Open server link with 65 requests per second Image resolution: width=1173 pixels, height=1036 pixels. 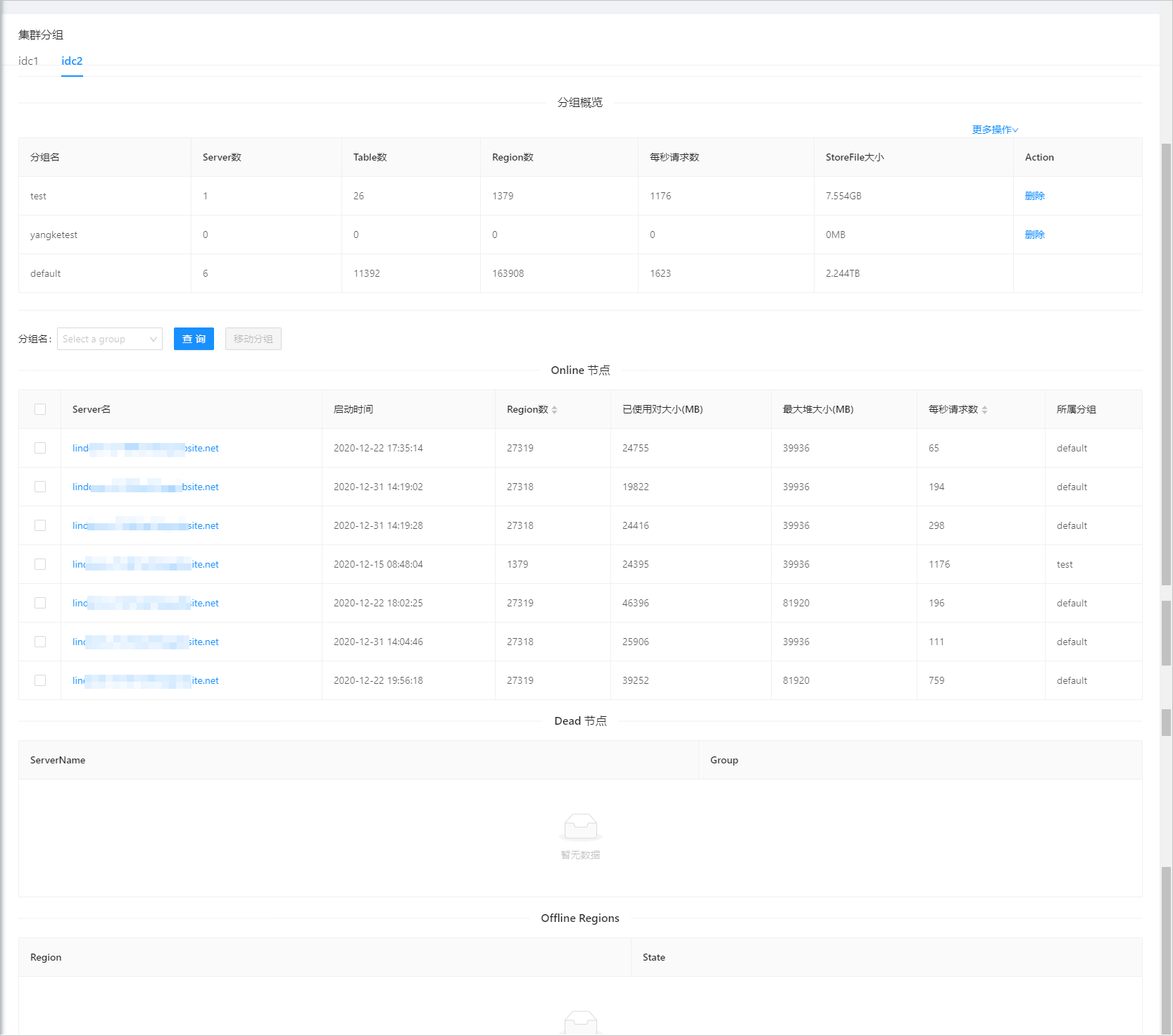coord(146,448)
